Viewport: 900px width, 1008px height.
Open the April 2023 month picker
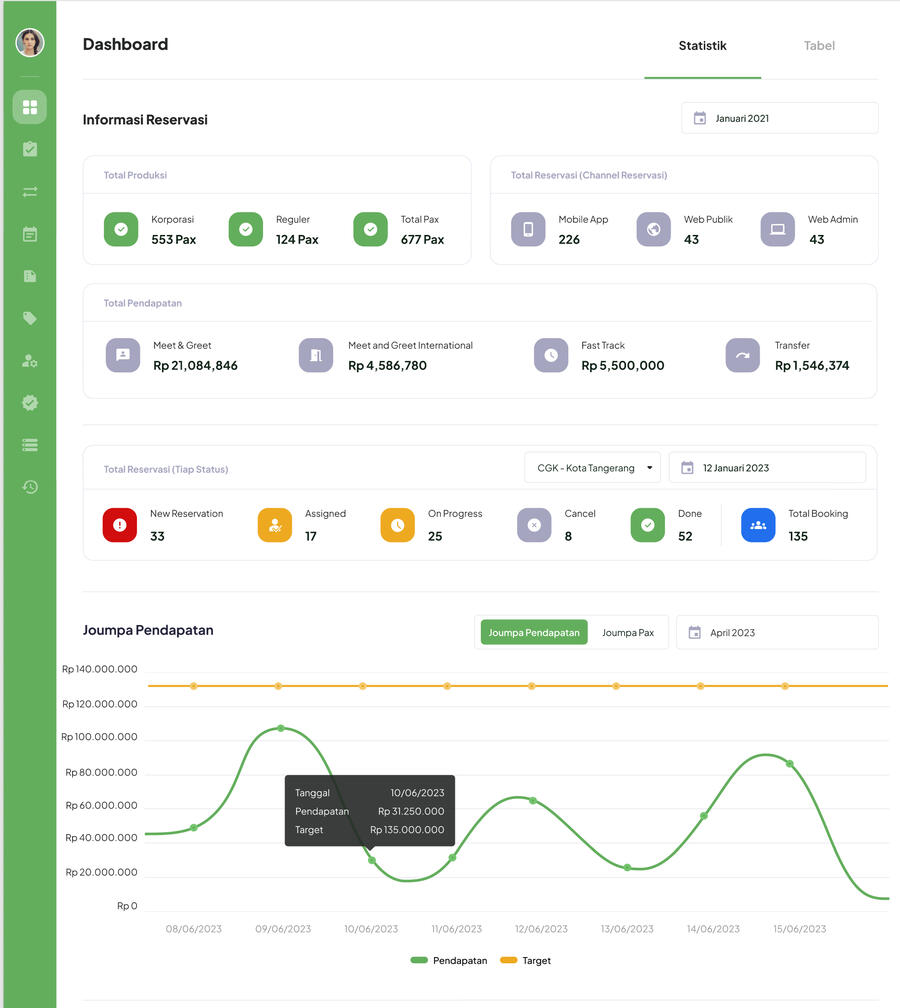(x=776, y=633)
